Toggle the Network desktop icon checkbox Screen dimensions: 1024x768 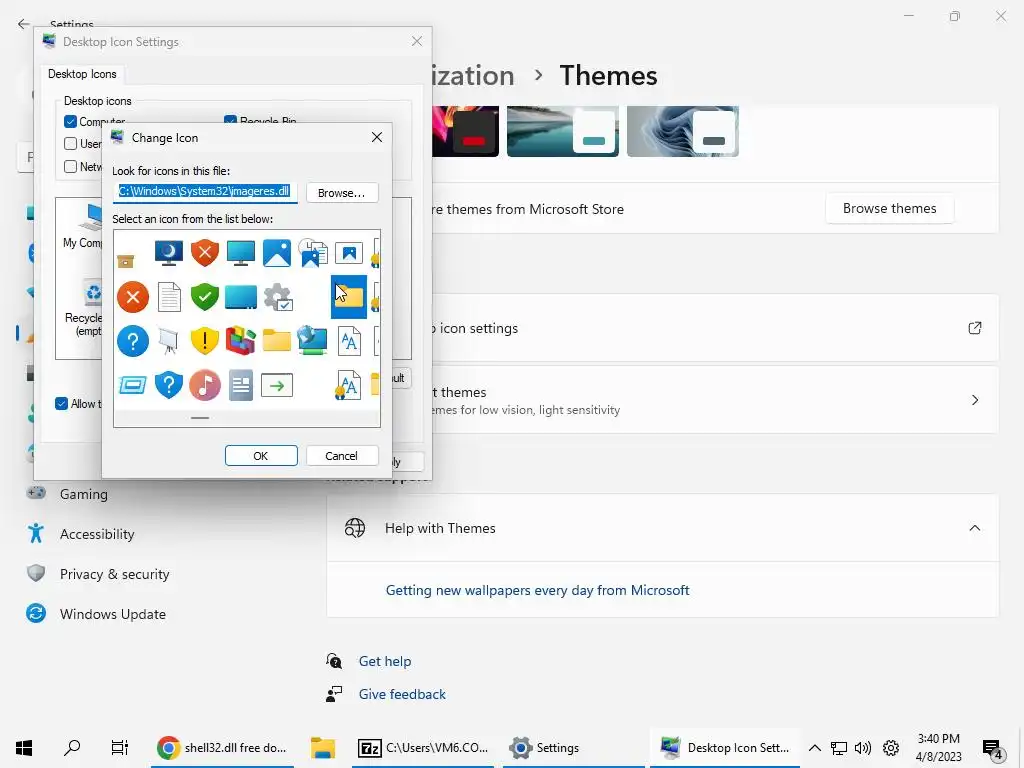point(71,167)
